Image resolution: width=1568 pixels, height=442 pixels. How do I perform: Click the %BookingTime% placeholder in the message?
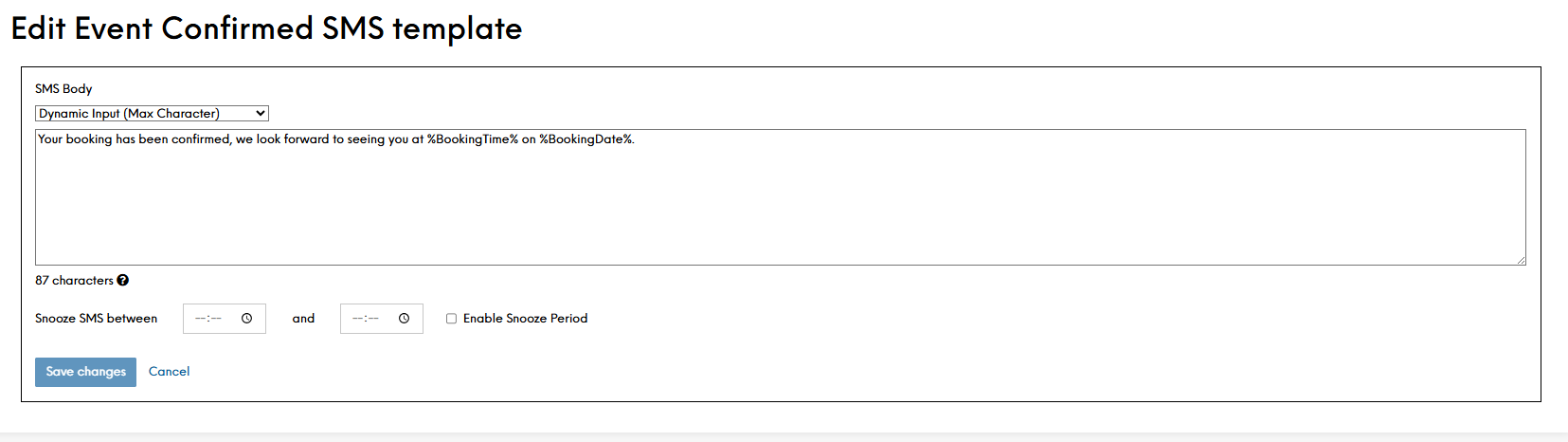(472, 139)
